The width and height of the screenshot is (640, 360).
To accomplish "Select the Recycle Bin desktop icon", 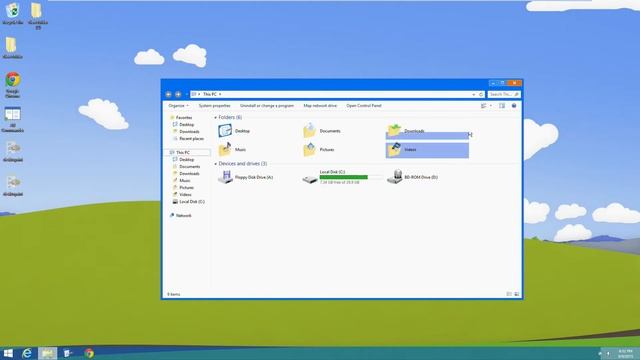I will coord(13,14).
